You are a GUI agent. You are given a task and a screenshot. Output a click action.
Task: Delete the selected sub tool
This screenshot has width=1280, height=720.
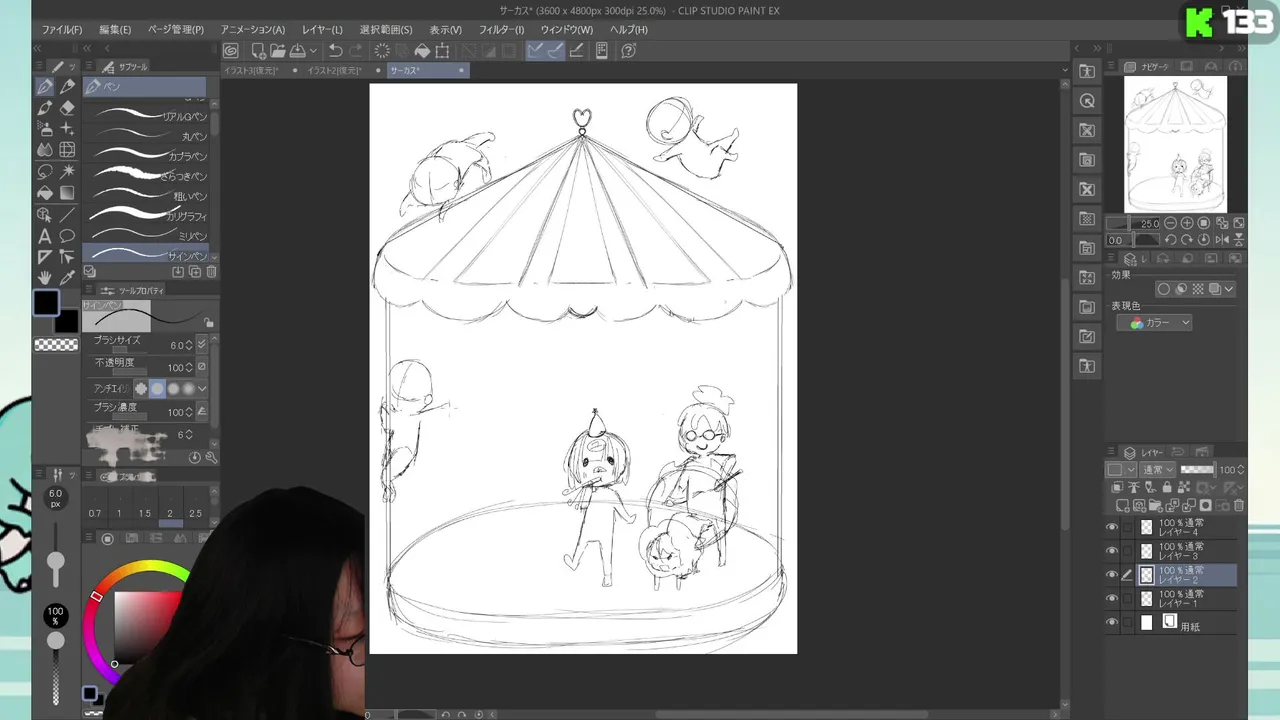click(x=211, y=271)
